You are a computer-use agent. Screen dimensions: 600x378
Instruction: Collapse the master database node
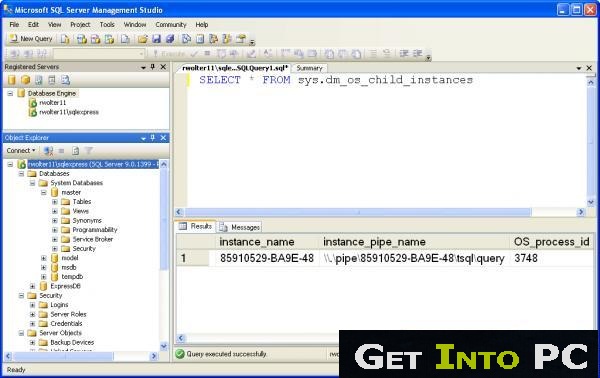(44, 192)
